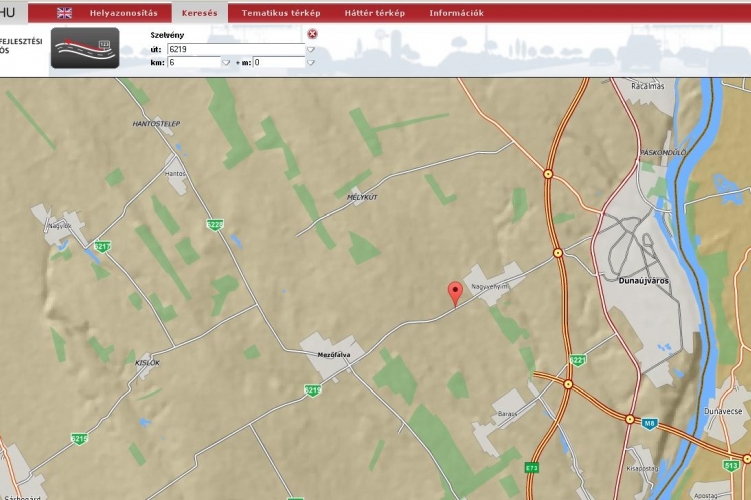751x500 pixels.
Task: Click the M8 motorway shield
Action: (x=650, y=421)
